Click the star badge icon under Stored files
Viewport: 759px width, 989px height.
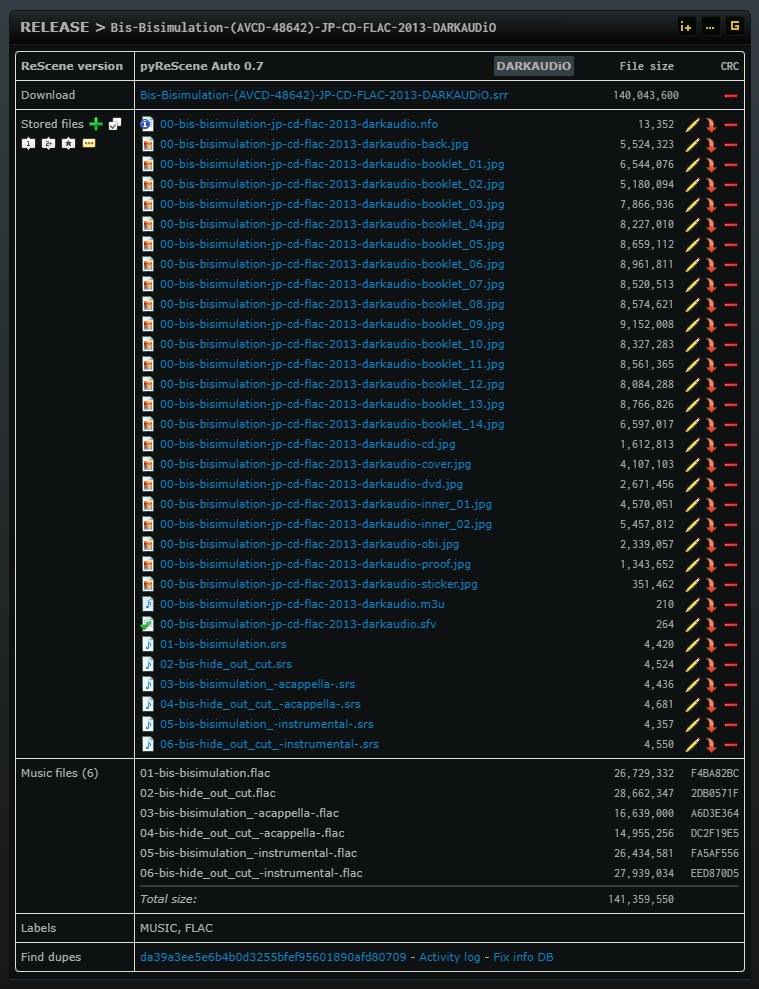69,144
